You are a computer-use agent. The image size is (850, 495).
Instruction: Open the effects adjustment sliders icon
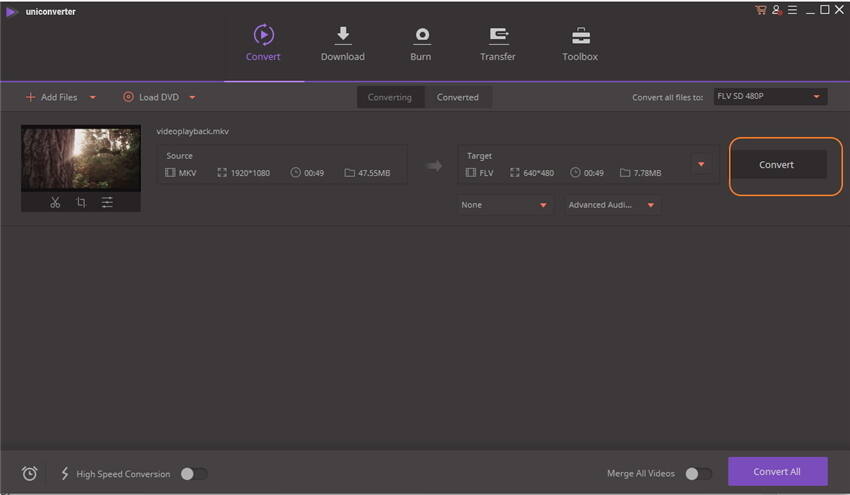pos(107,202)
